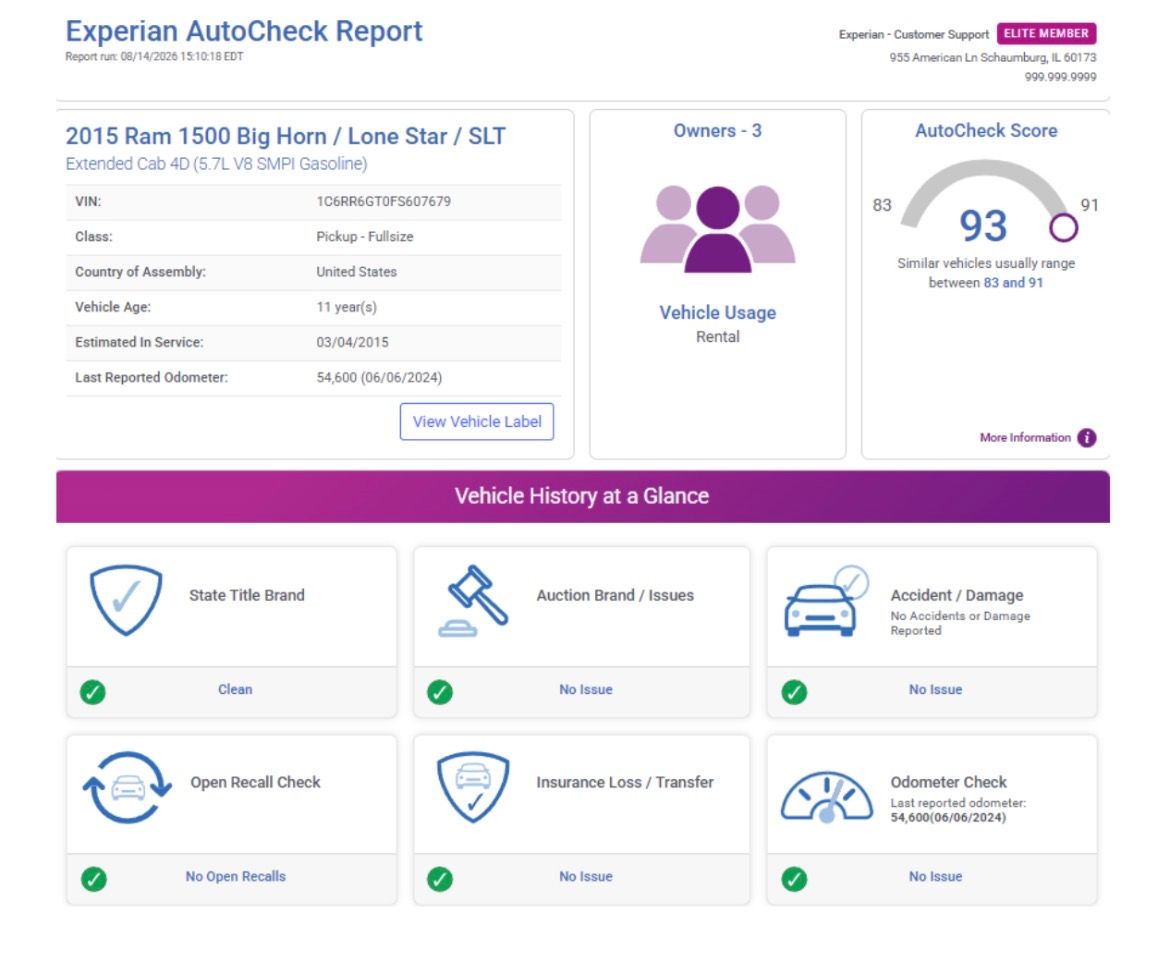Click the Extended Cab 4D engine subtitle
Viewport: 1170px width, 967px height.
tap(216, 163)
